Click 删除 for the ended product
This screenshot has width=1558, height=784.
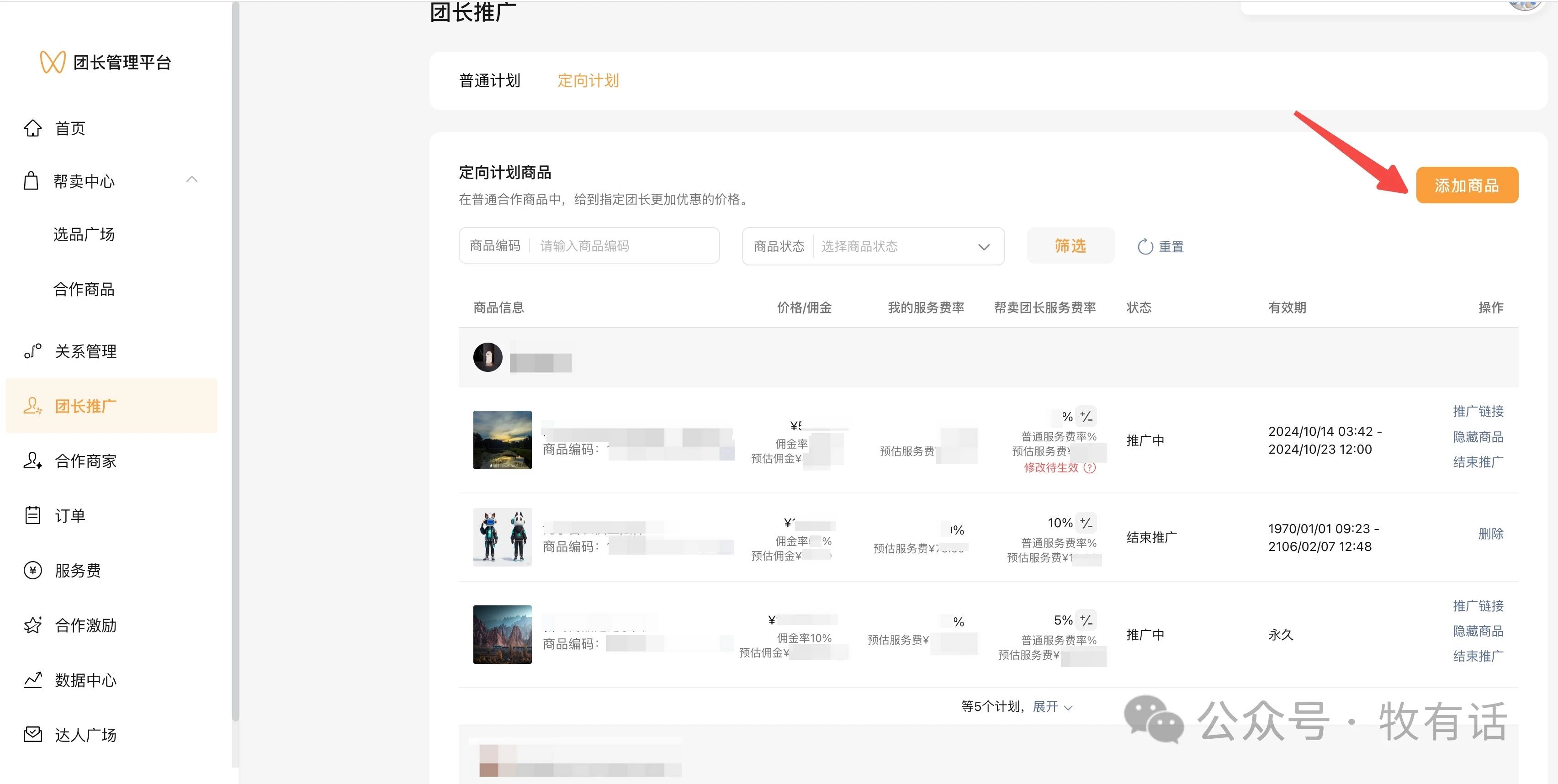1490,534
